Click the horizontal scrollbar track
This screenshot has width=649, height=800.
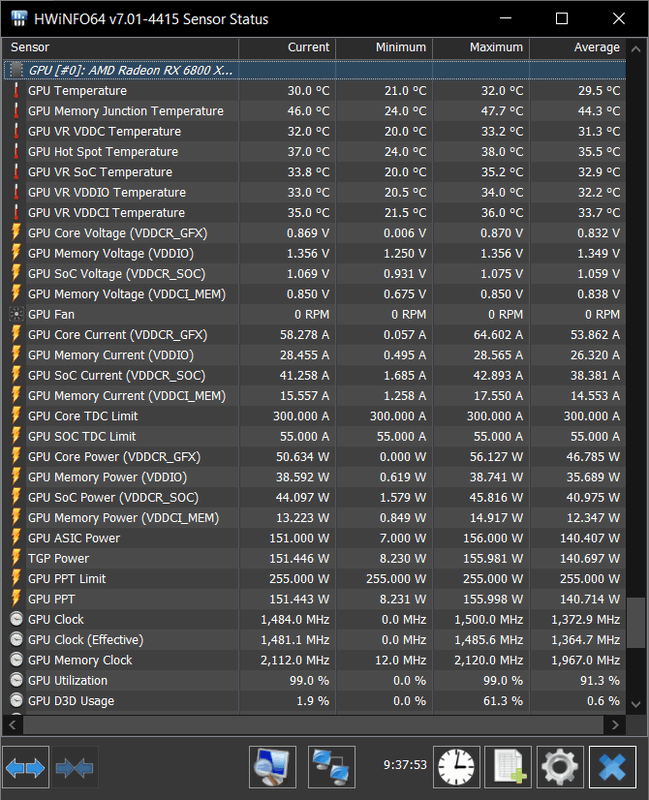[x=313, y=724]
